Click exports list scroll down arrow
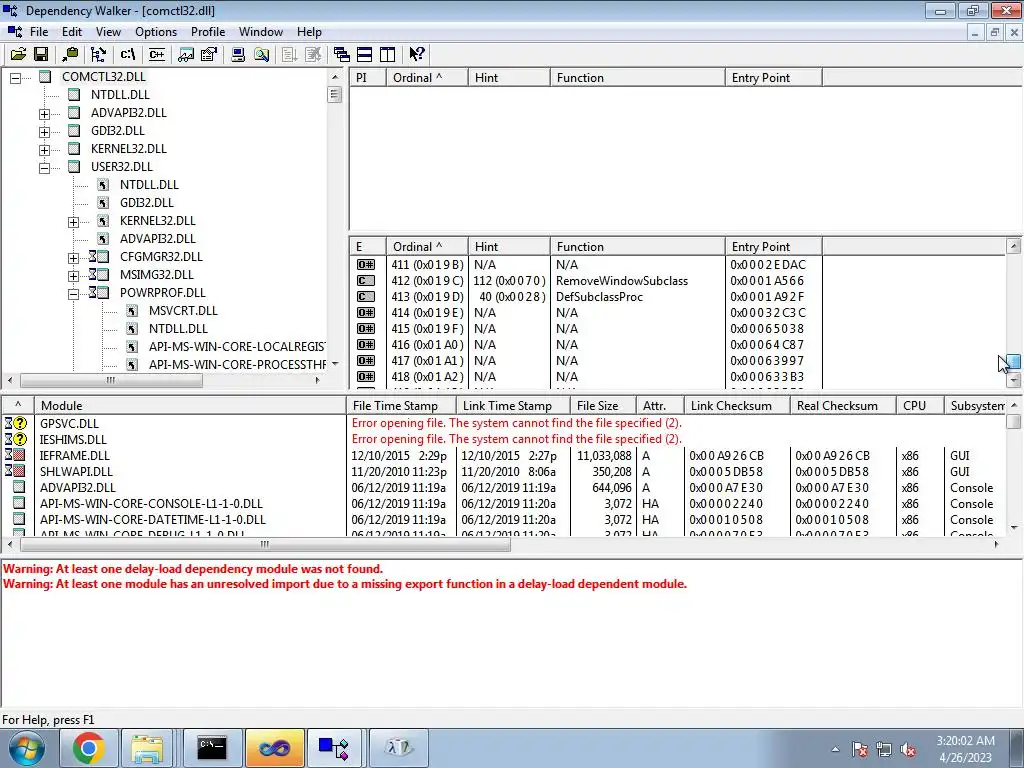The height and width of the screenshot is (768, 1024). pos(1014,380)
